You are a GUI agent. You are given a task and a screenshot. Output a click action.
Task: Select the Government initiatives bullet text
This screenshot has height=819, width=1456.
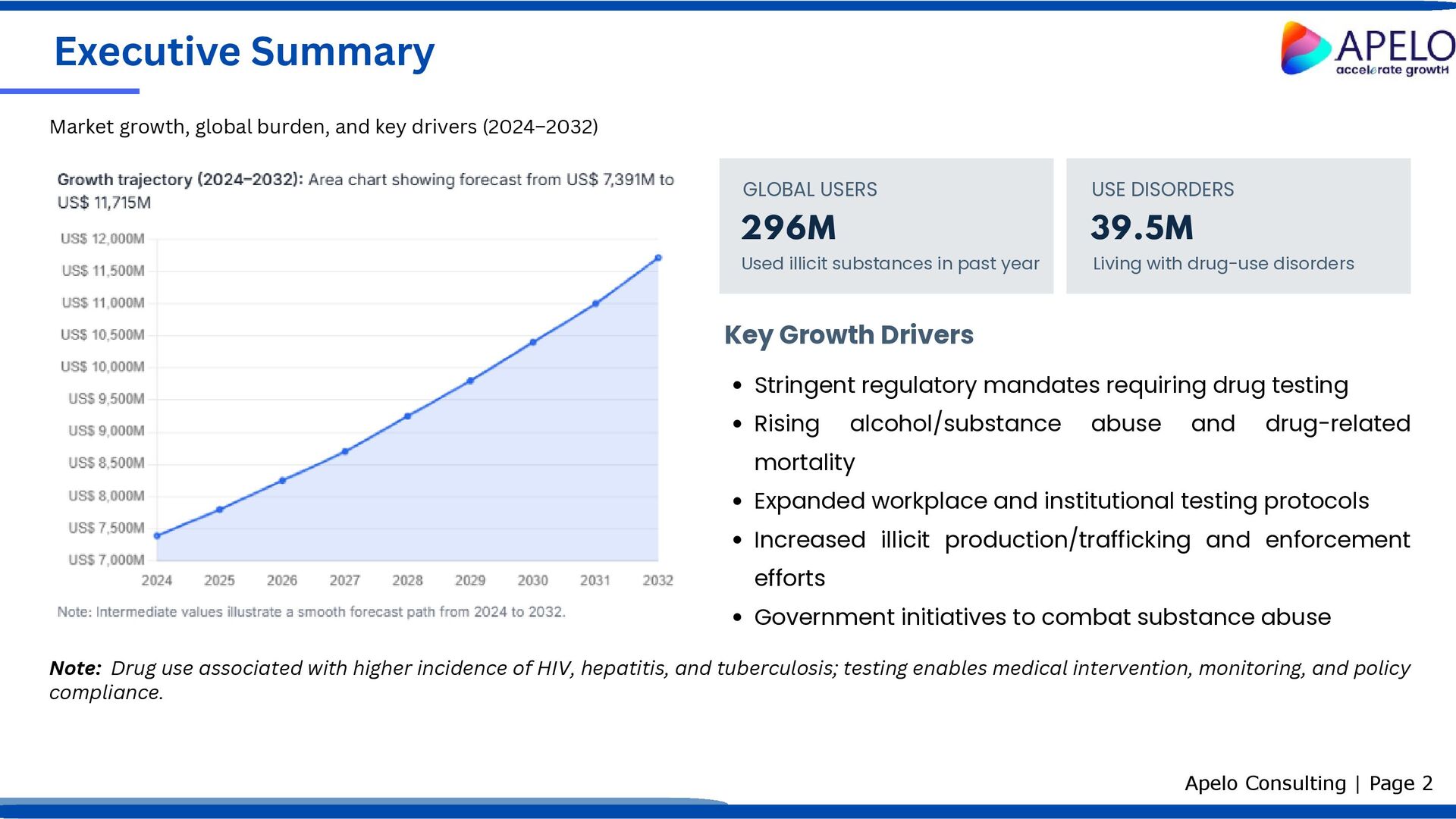coord(1042,617)
